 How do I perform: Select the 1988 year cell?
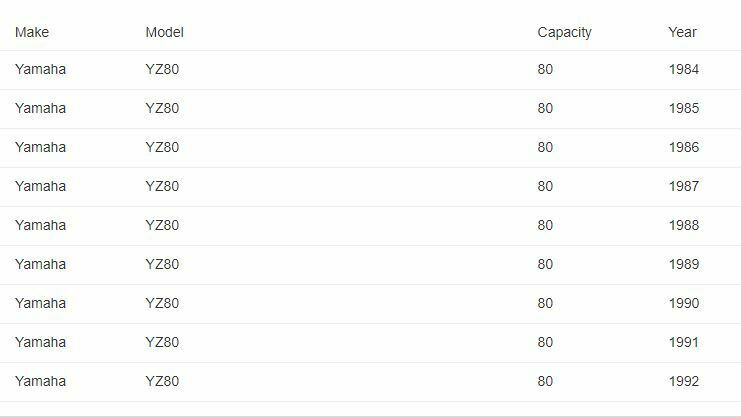684,225
